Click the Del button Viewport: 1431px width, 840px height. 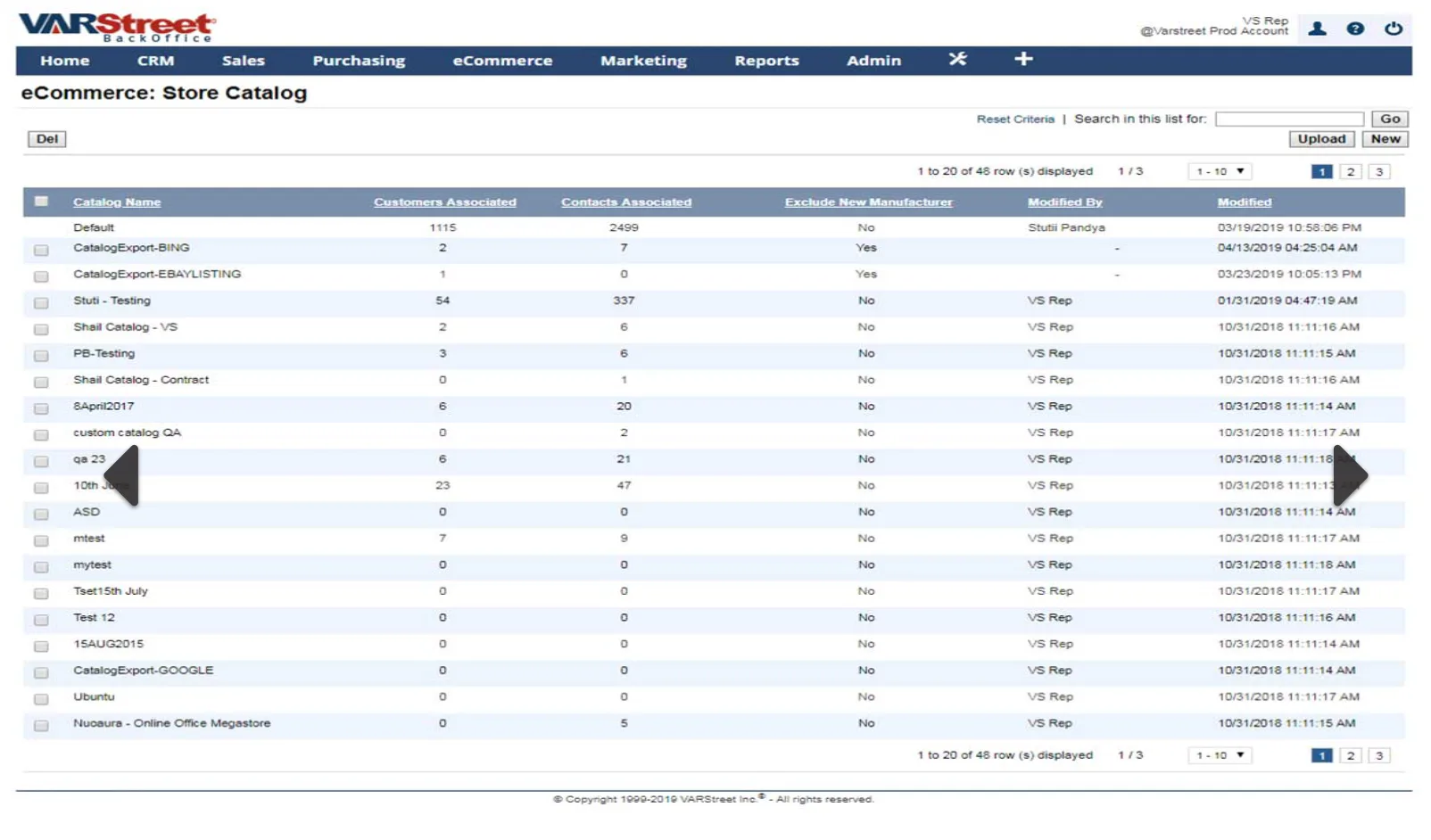47,139
